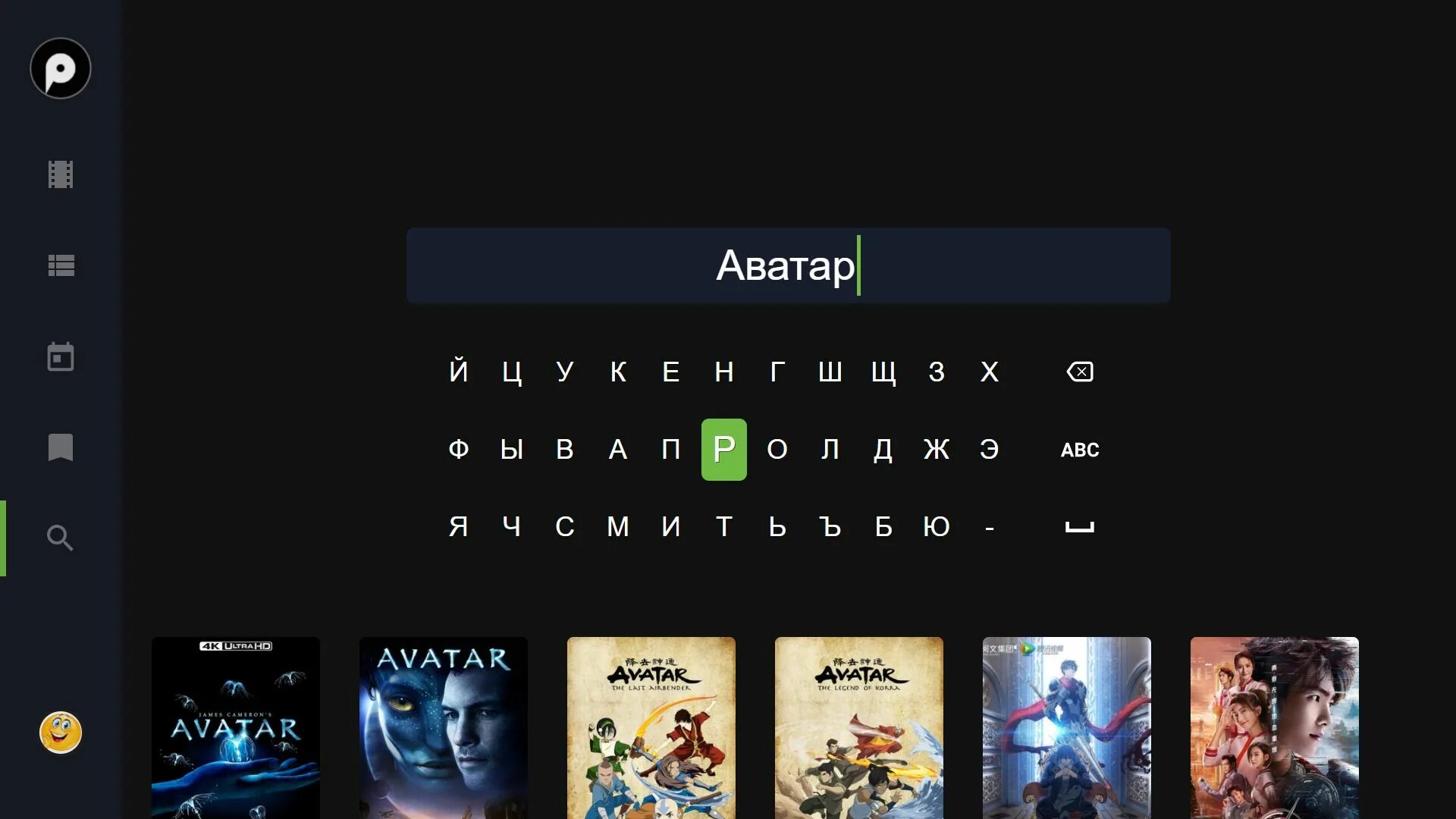The image size is (1456, 819).
Task: Click the app logo at top of sidebar
Action: (61, 68)
